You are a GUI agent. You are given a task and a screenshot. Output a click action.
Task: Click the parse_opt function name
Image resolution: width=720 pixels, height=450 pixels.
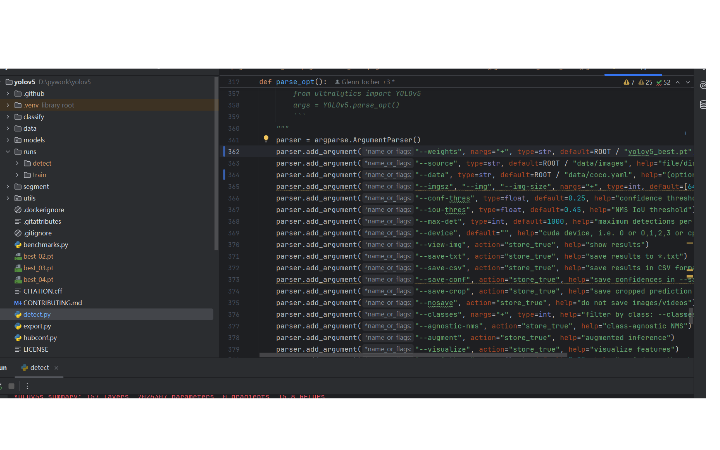pyautogui.click(x=295, y=82)
